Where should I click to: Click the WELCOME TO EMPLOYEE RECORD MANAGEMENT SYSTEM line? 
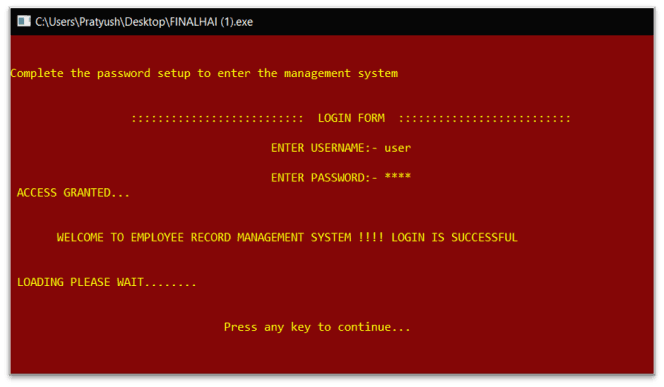(287, 237)
